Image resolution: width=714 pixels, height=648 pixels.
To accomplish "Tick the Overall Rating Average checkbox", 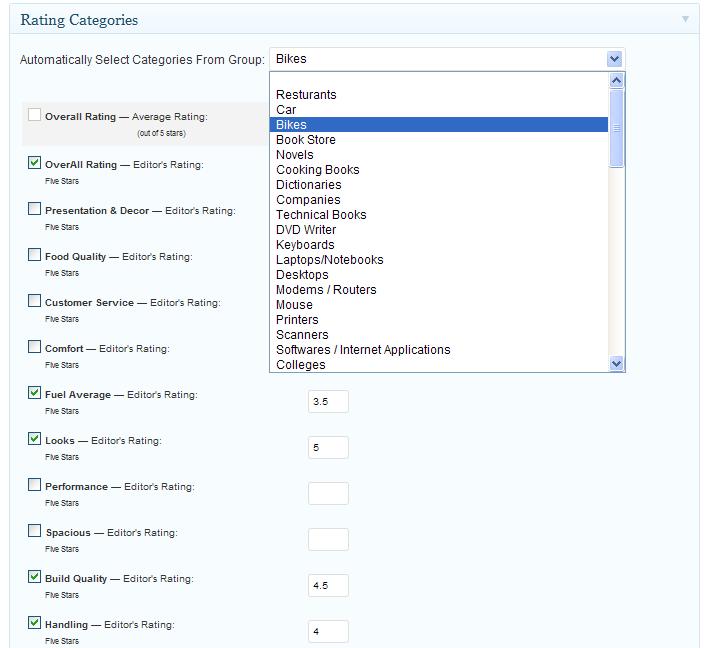I will [x=34, y=114].
